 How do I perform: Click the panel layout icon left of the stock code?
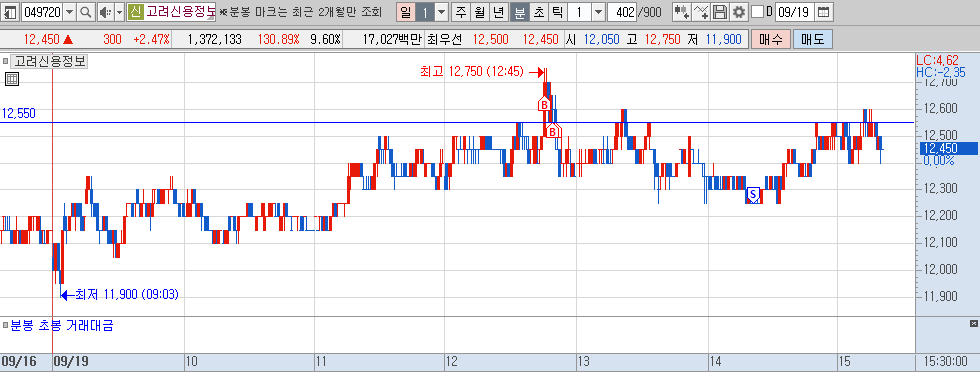coord(10,12)
